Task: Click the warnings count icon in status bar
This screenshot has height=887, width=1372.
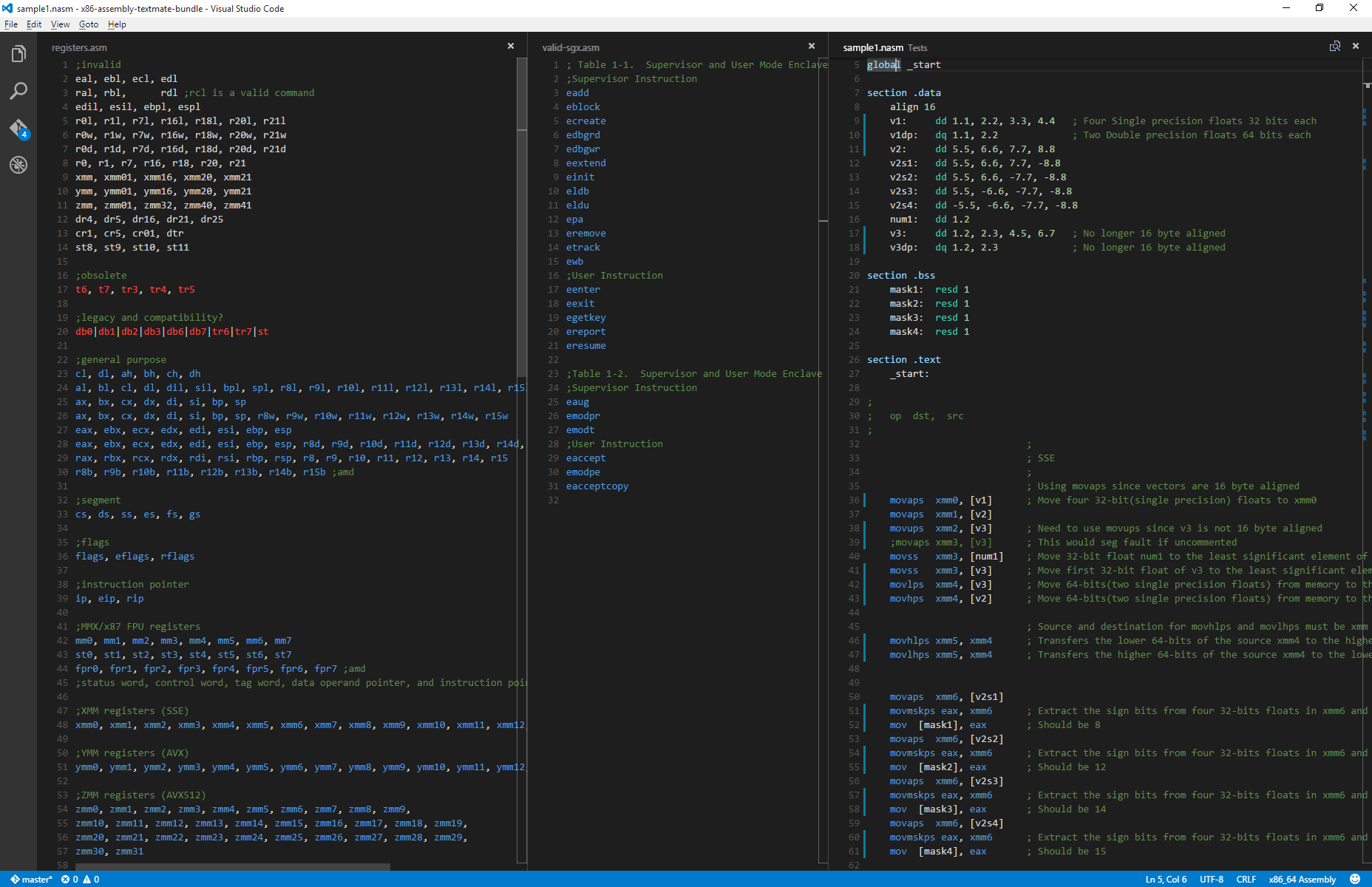Action: (x=91, y=880)
